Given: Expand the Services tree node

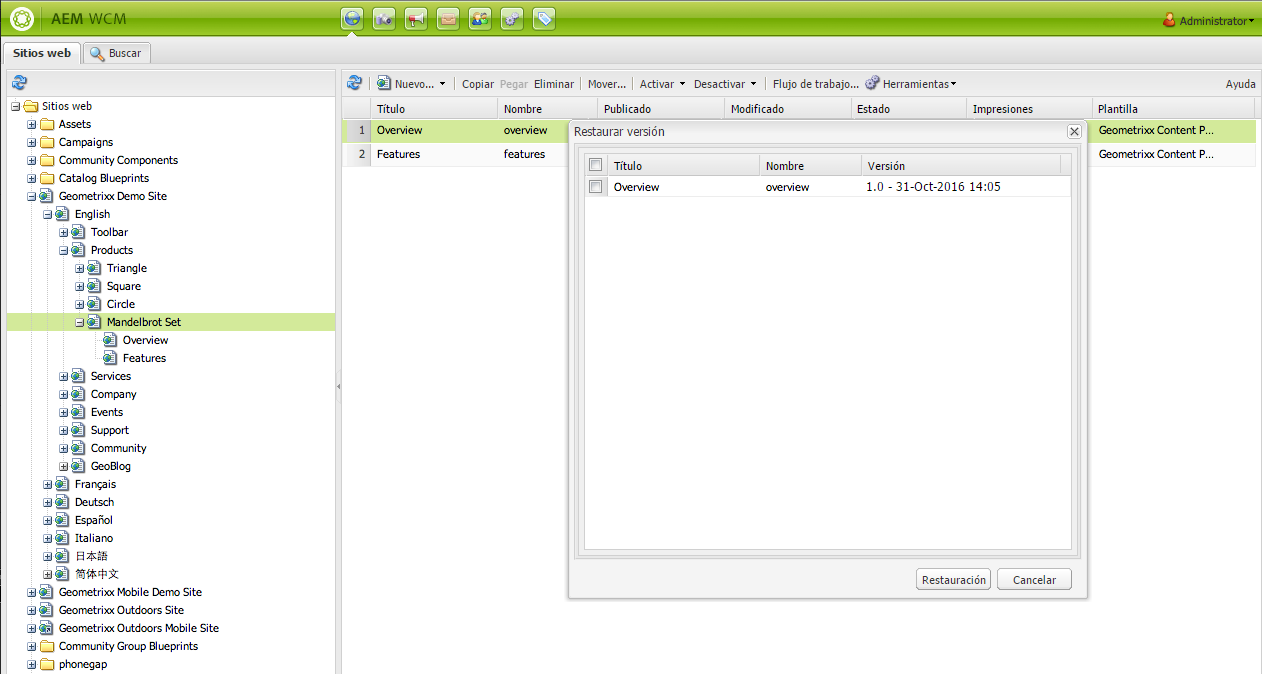Looking at the screenshot, I should [x=64, y=376].
